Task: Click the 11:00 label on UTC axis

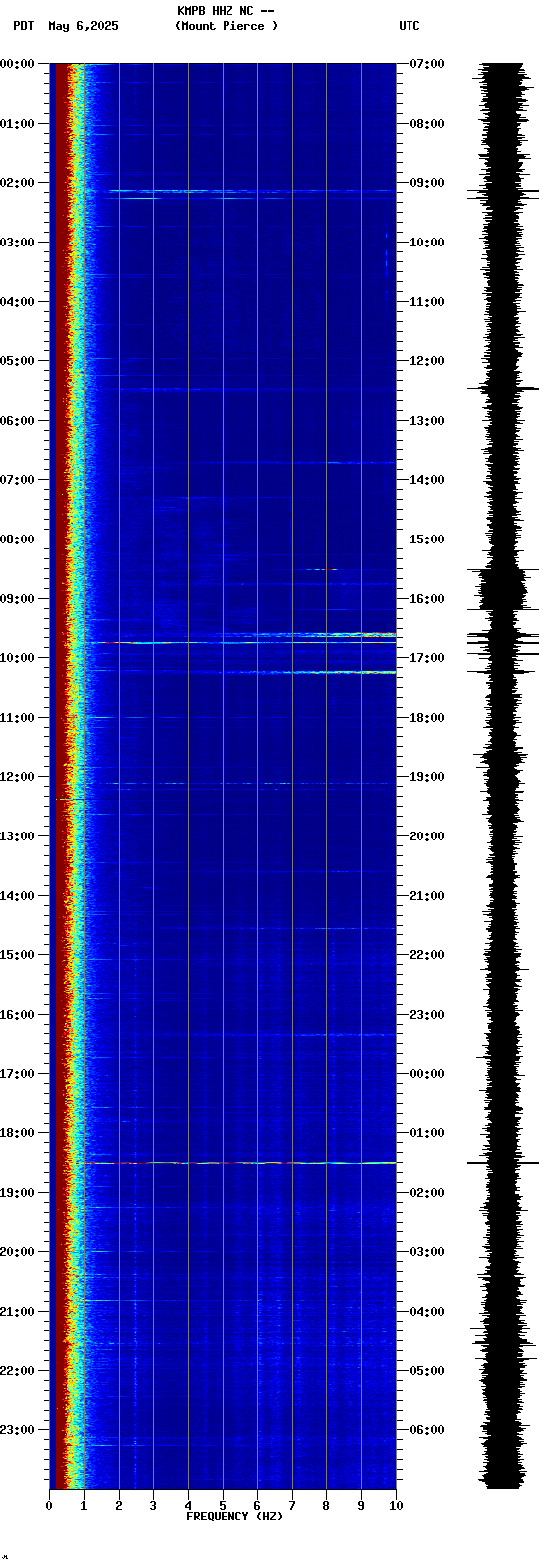Action: (x=427, y=302)
